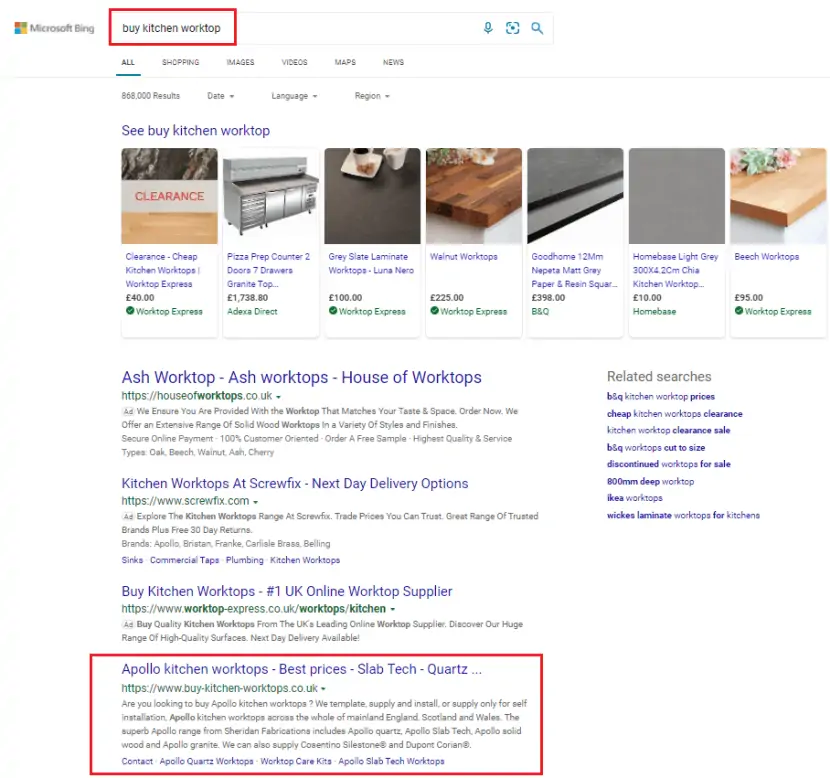
Task: Open 'Apollo kitchen worktops - Best prices' result
Action: (302, 670)
